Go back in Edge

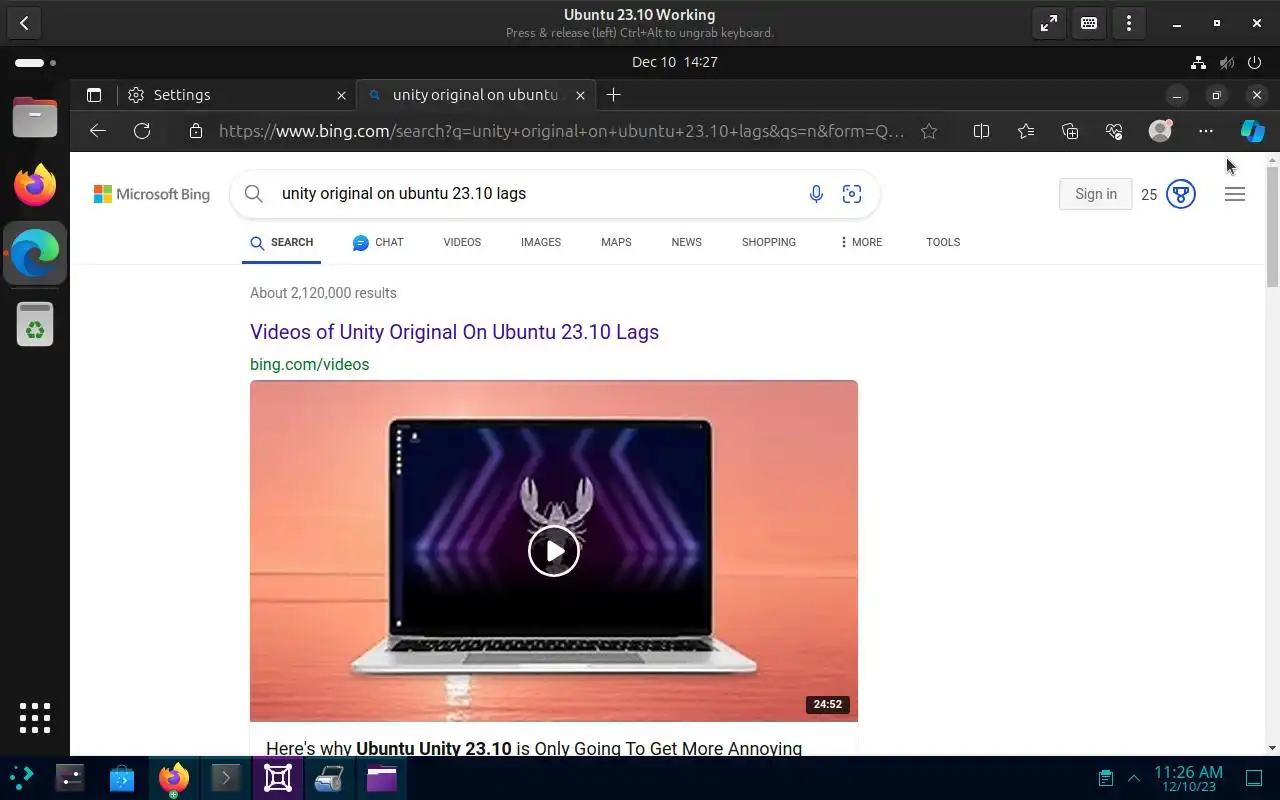[x=97, y=131]
